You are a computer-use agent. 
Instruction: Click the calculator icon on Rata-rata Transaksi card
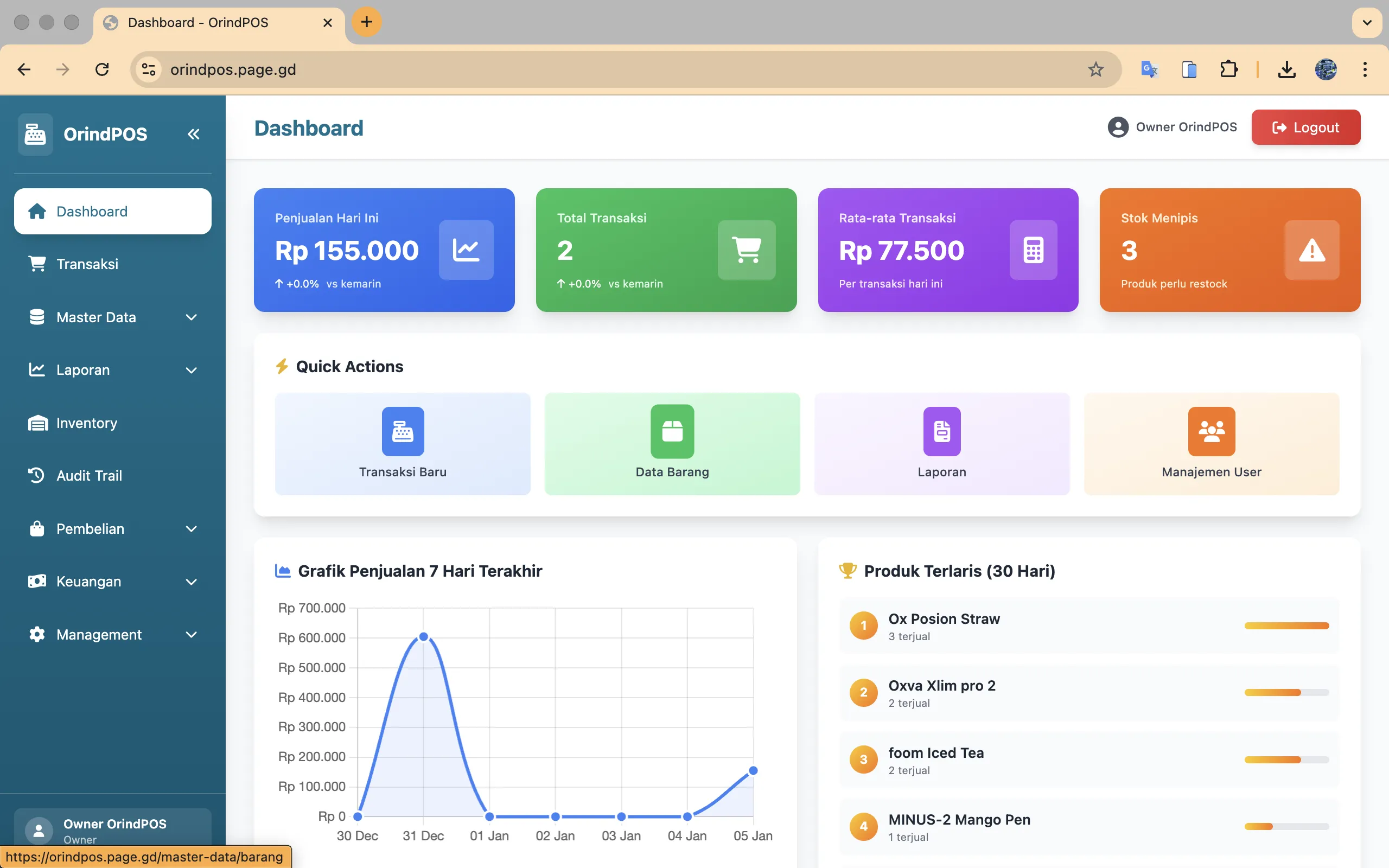tap(1033, 250)
